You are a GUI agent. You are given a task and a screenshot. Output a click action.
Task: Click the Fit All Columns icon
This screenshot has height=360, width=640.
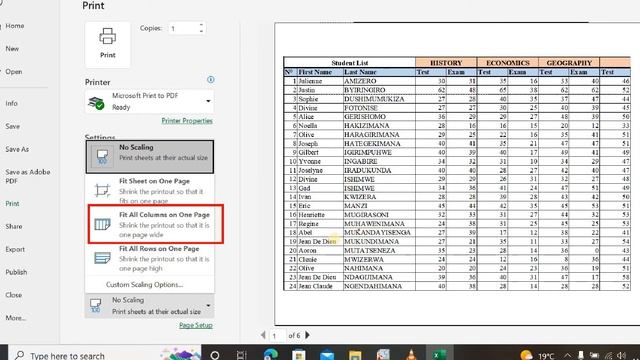102,224
